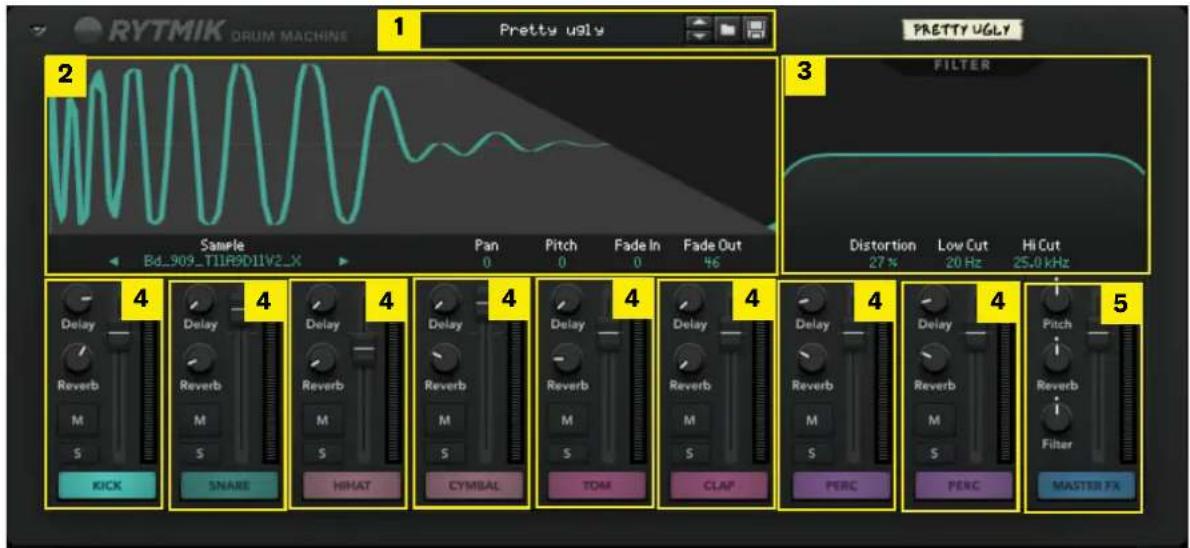The width and height of the screenshot is (1190, 548).
Task: Mute the TOM channel
Action: point(567,420)
